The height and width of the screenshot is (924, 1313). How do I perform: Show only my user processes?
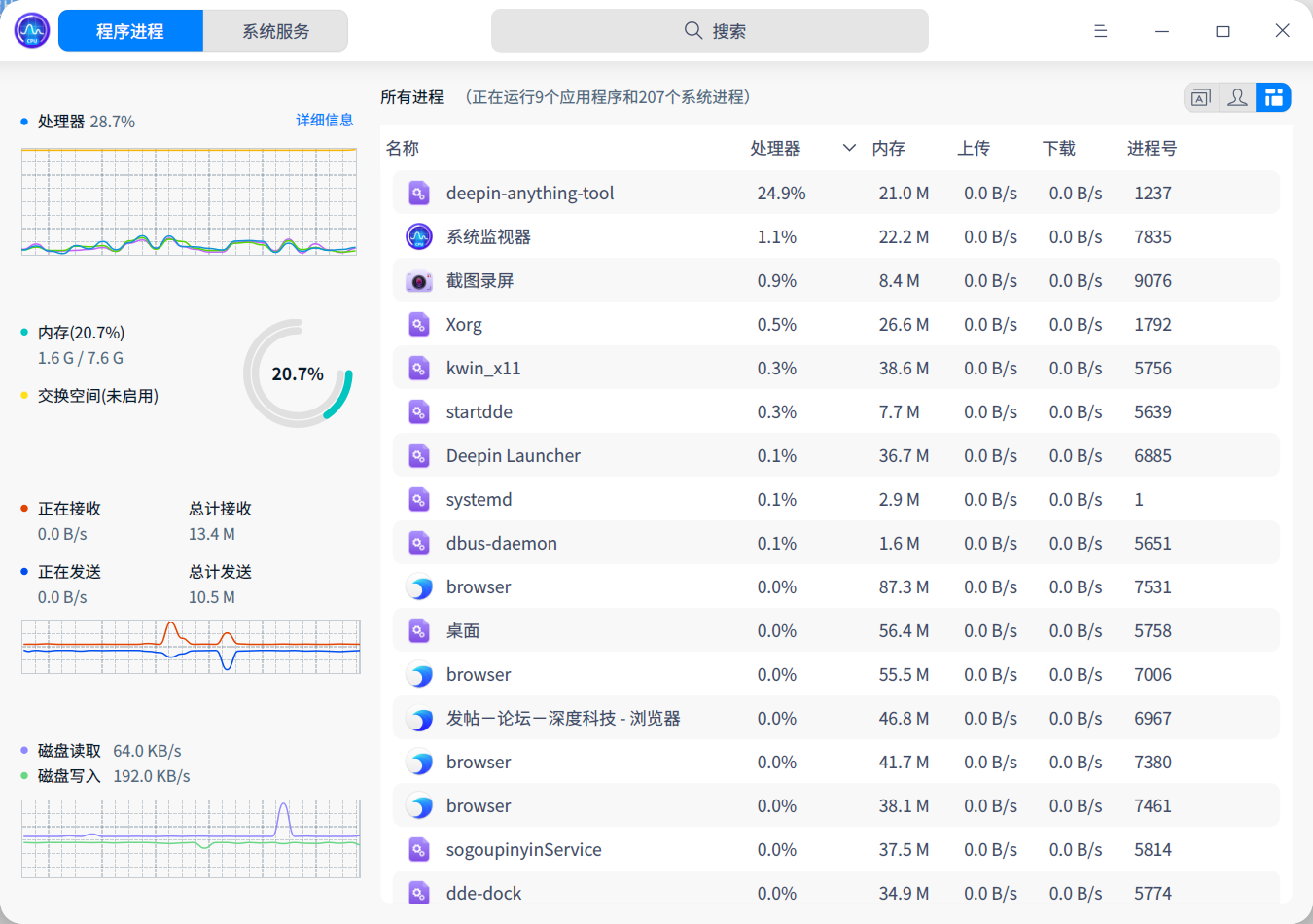pos(1237,97)
